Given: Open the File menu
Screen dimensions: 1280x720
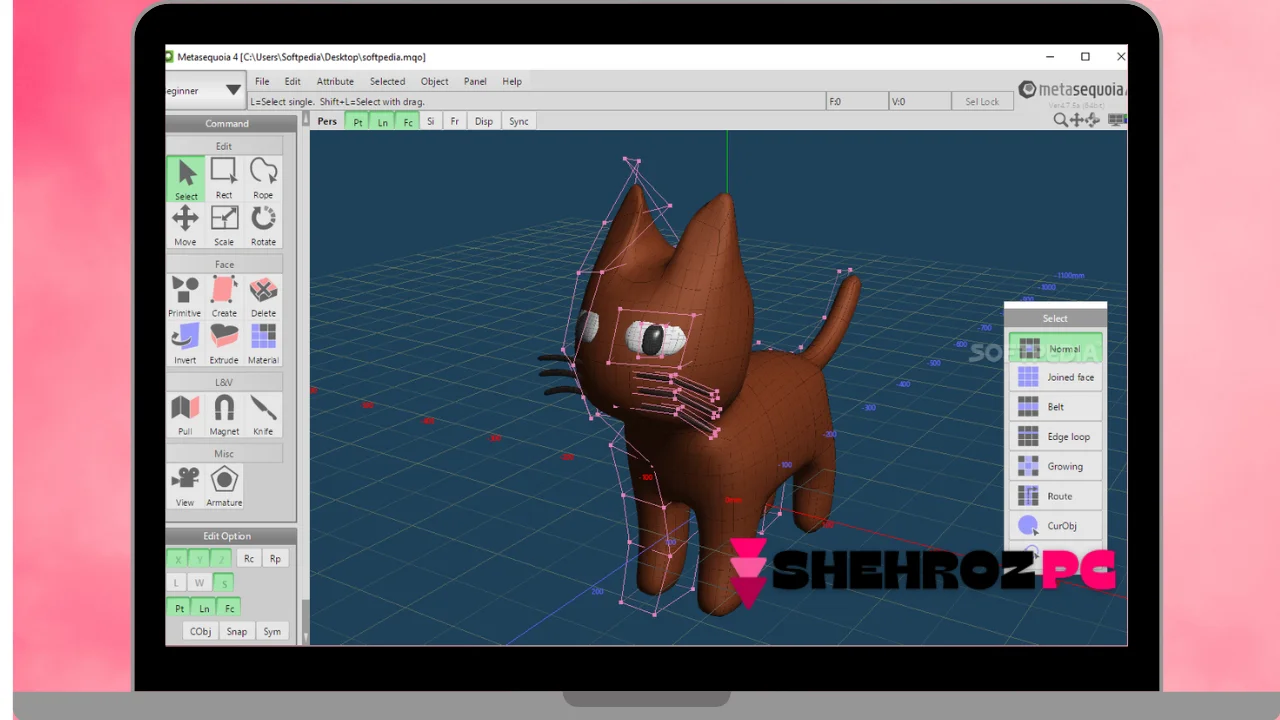Looking at the screenshot, I should click(x=262, y=81).
